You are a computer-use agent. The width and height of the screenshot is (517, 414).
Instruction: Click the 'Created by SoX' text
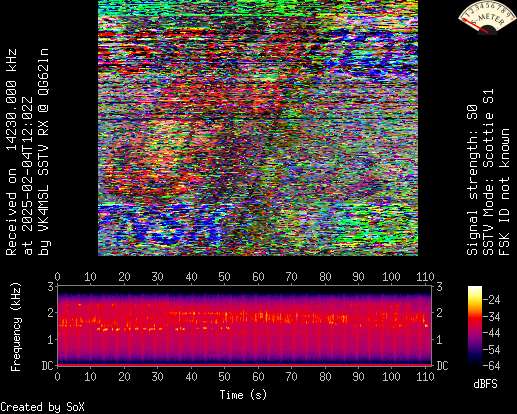click(x=42, y=407)
